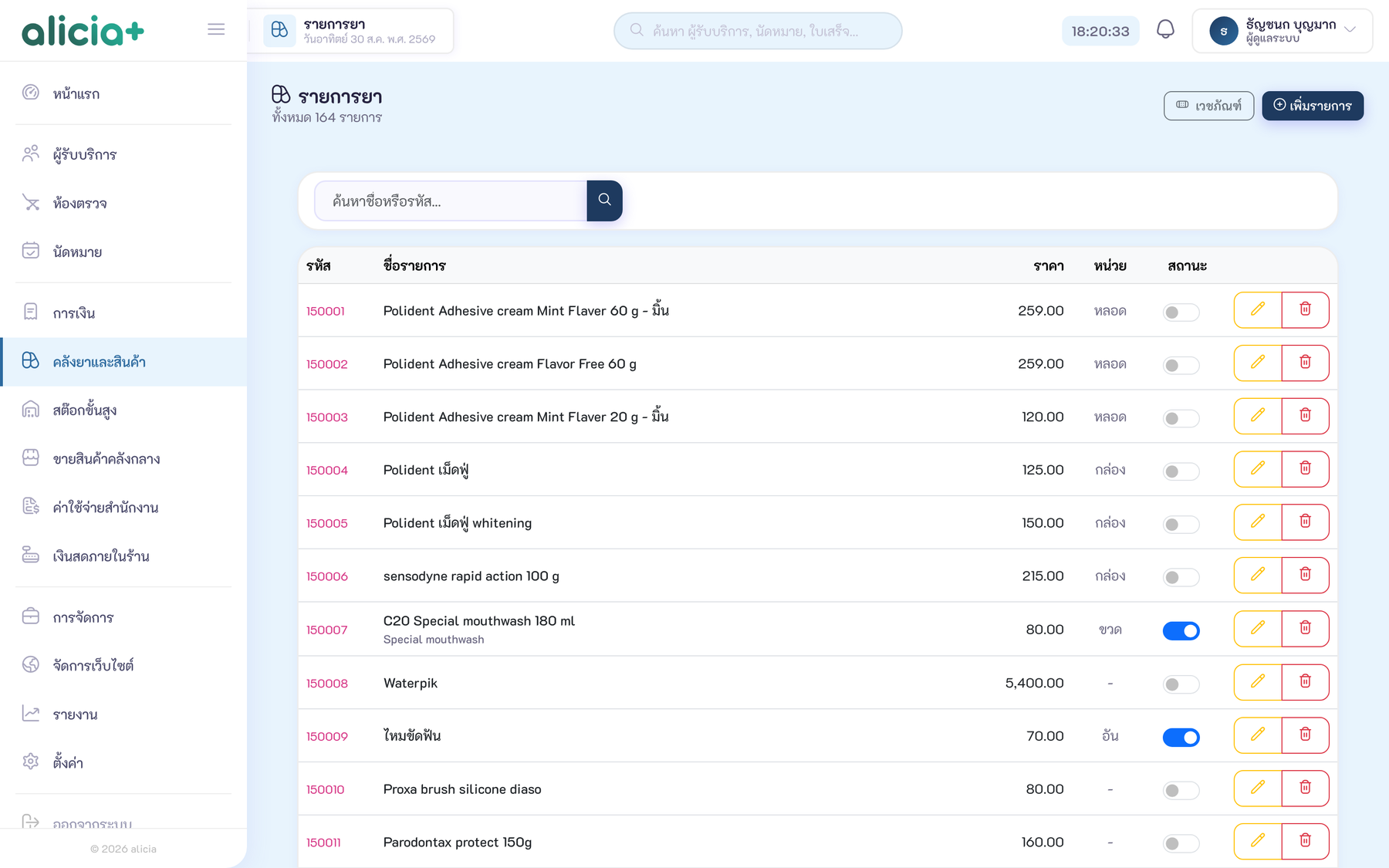Edit Polident เม็ดฟู่ row 150004
The width and height of the screenshot is (1389, 868).
[x=1258, y=469]
